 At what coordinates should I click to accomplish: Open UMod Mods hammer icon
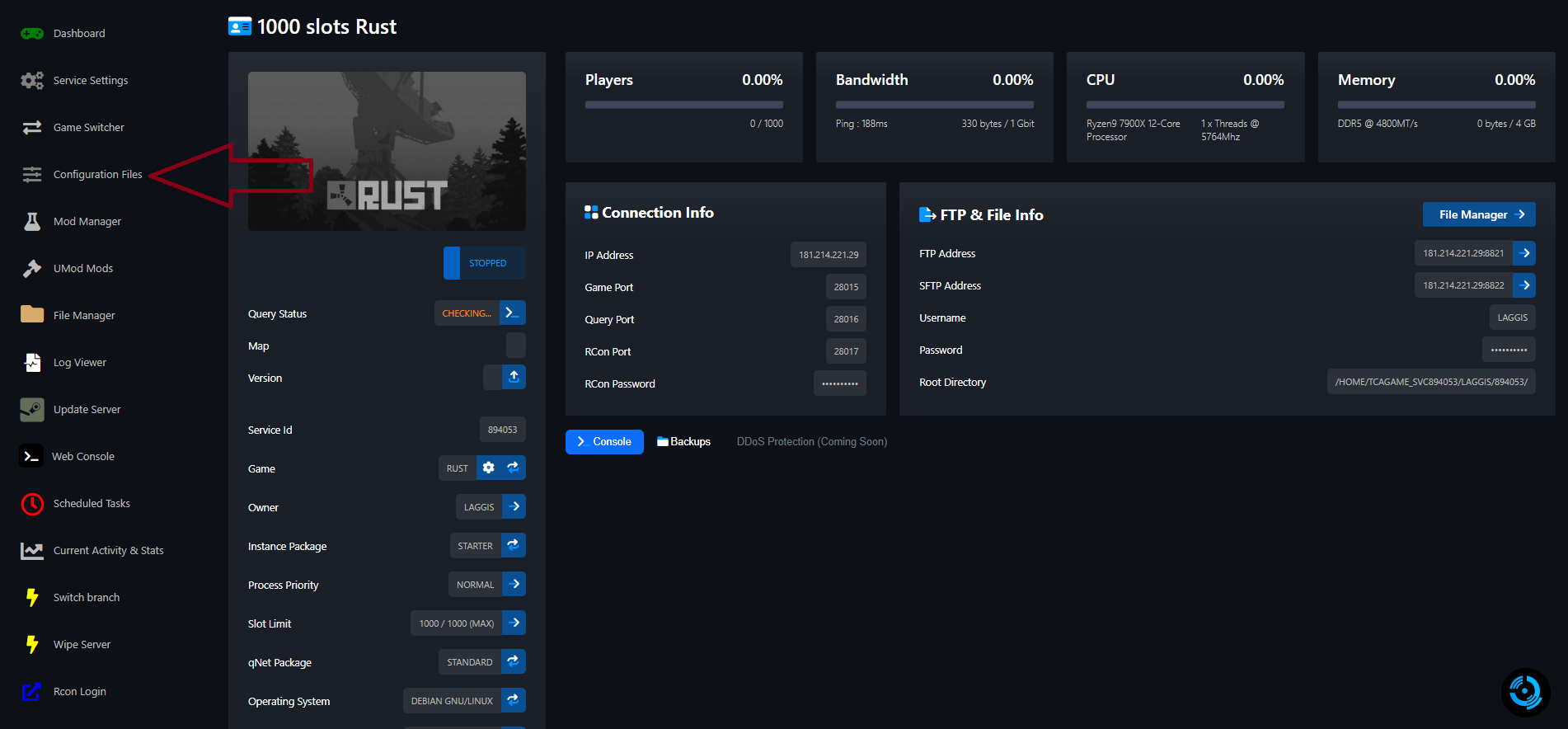[32, 268]
